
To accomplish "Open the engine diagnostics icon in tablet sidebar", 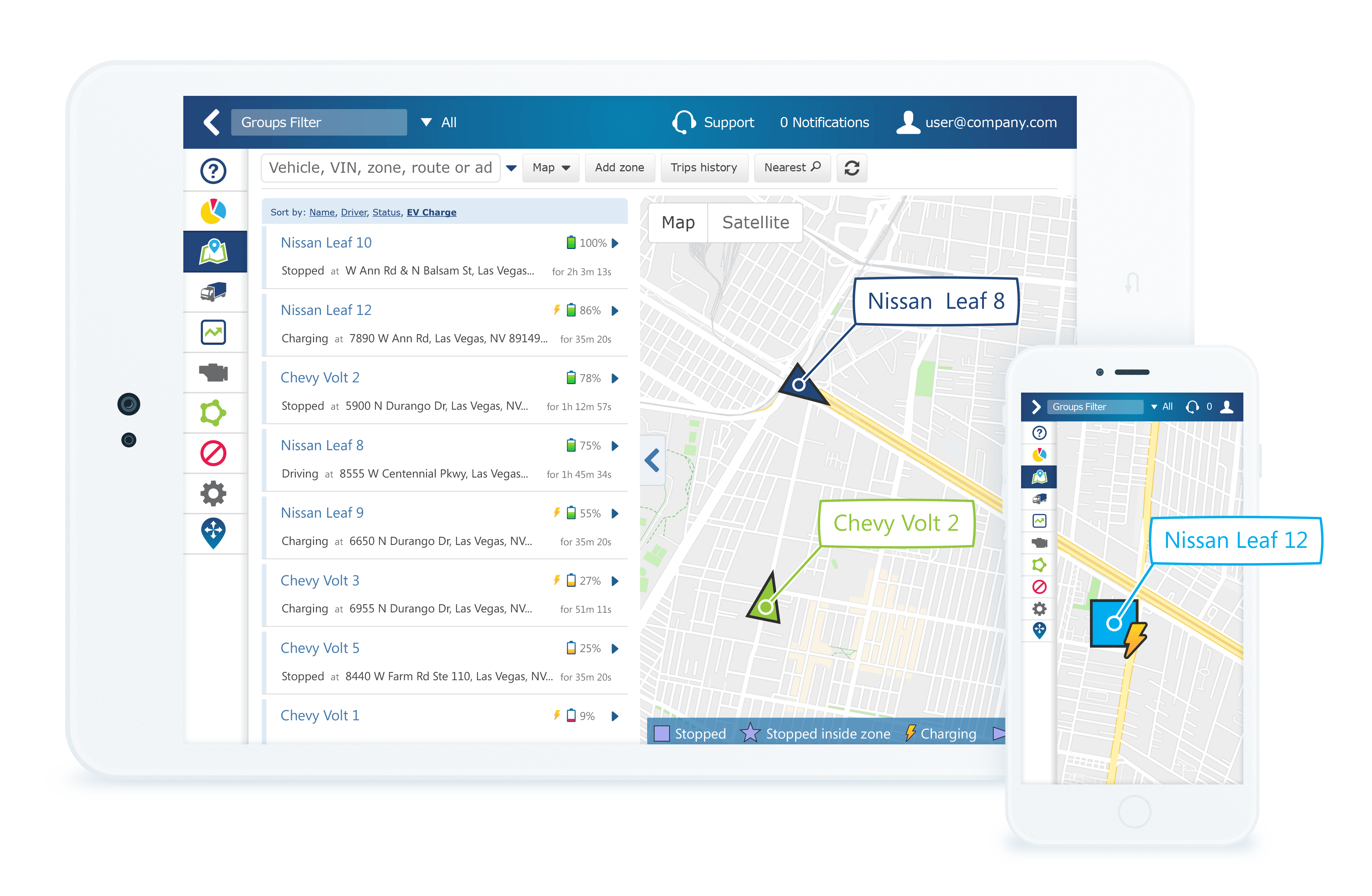I will pos(213,373).
